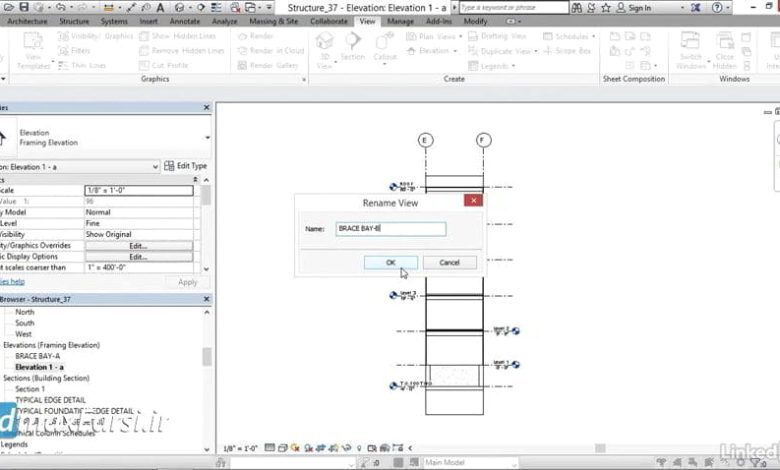Click the Show Hidden Lines icon

144,36
